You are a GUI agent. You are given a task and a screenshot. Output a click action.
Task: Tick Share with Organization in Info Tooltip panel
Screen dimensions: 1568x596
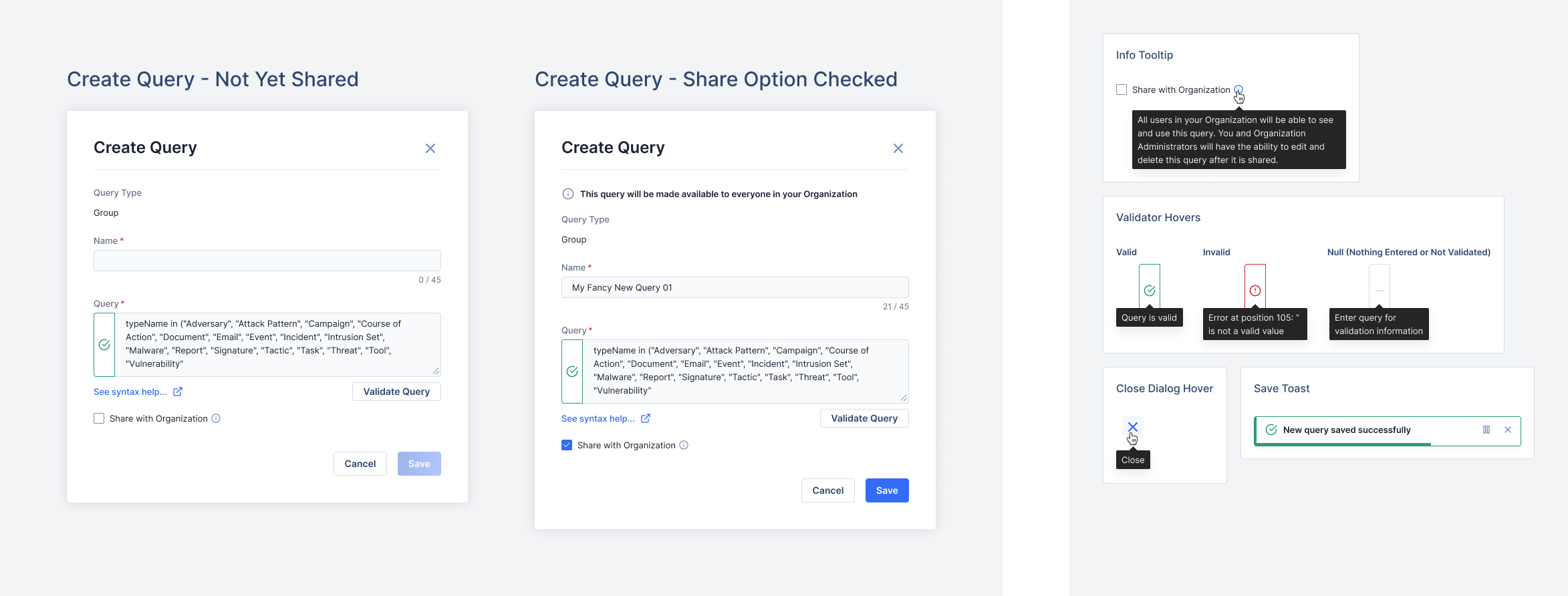pyautogui.click(x=1122, y=90)
